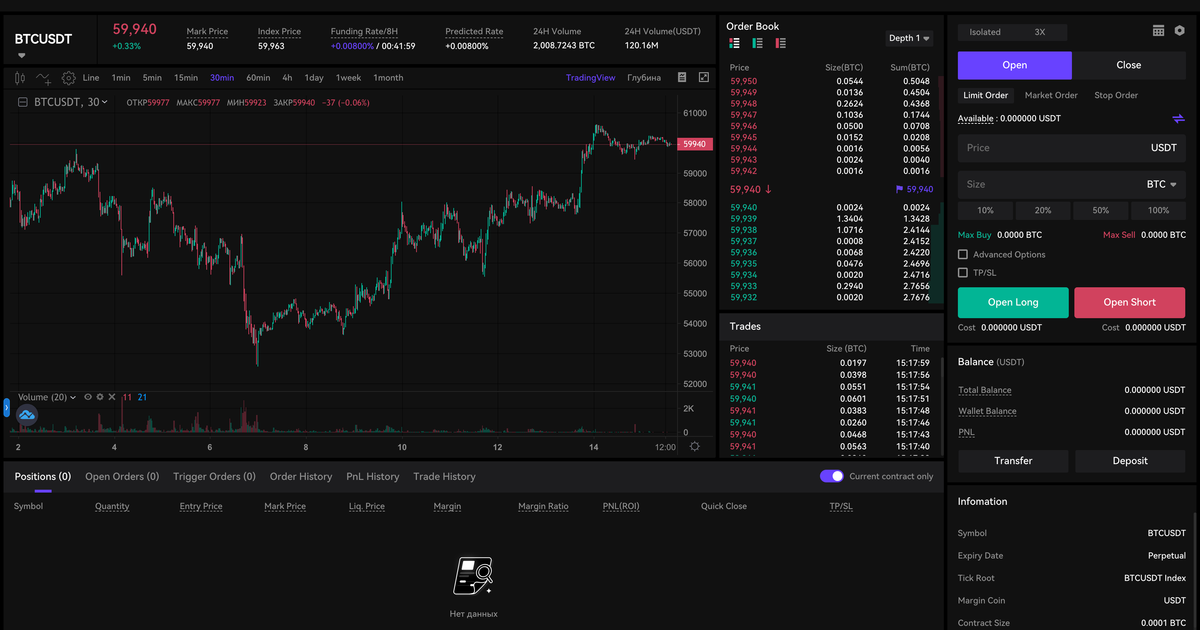Open chart scale settings gear at bottom right
This screenshot has width=1200, height=630.
(x=695, y=447)
